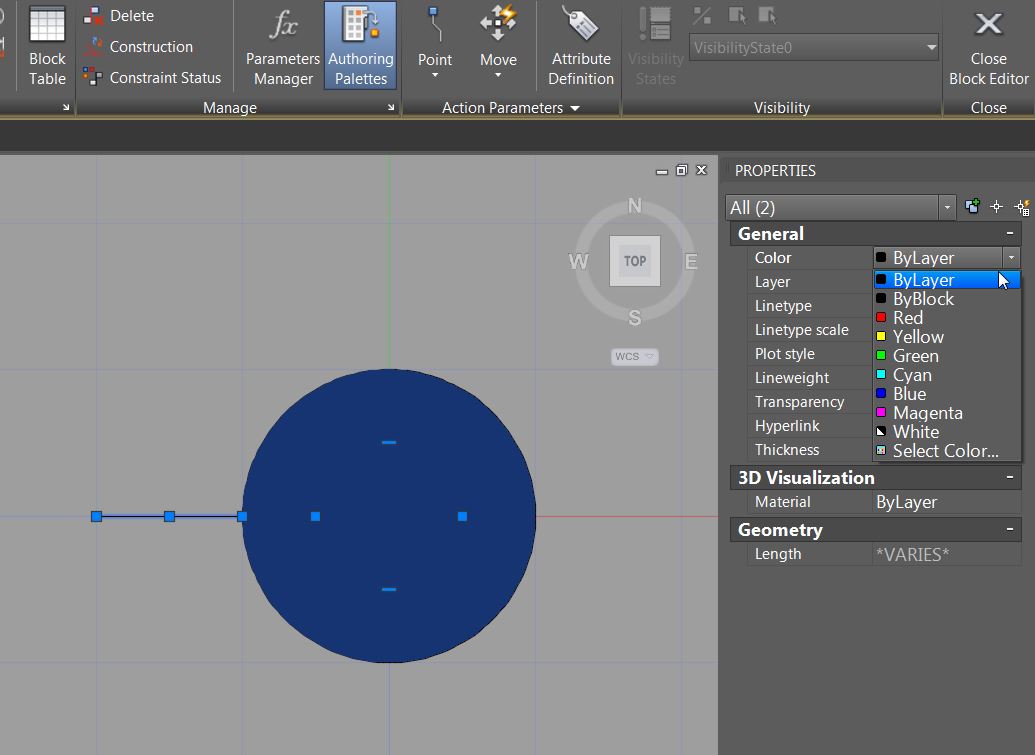This screenshot has width=1035, height=755.
Task: Select Cyan in the color dropdown
Action: coord(912,375)
